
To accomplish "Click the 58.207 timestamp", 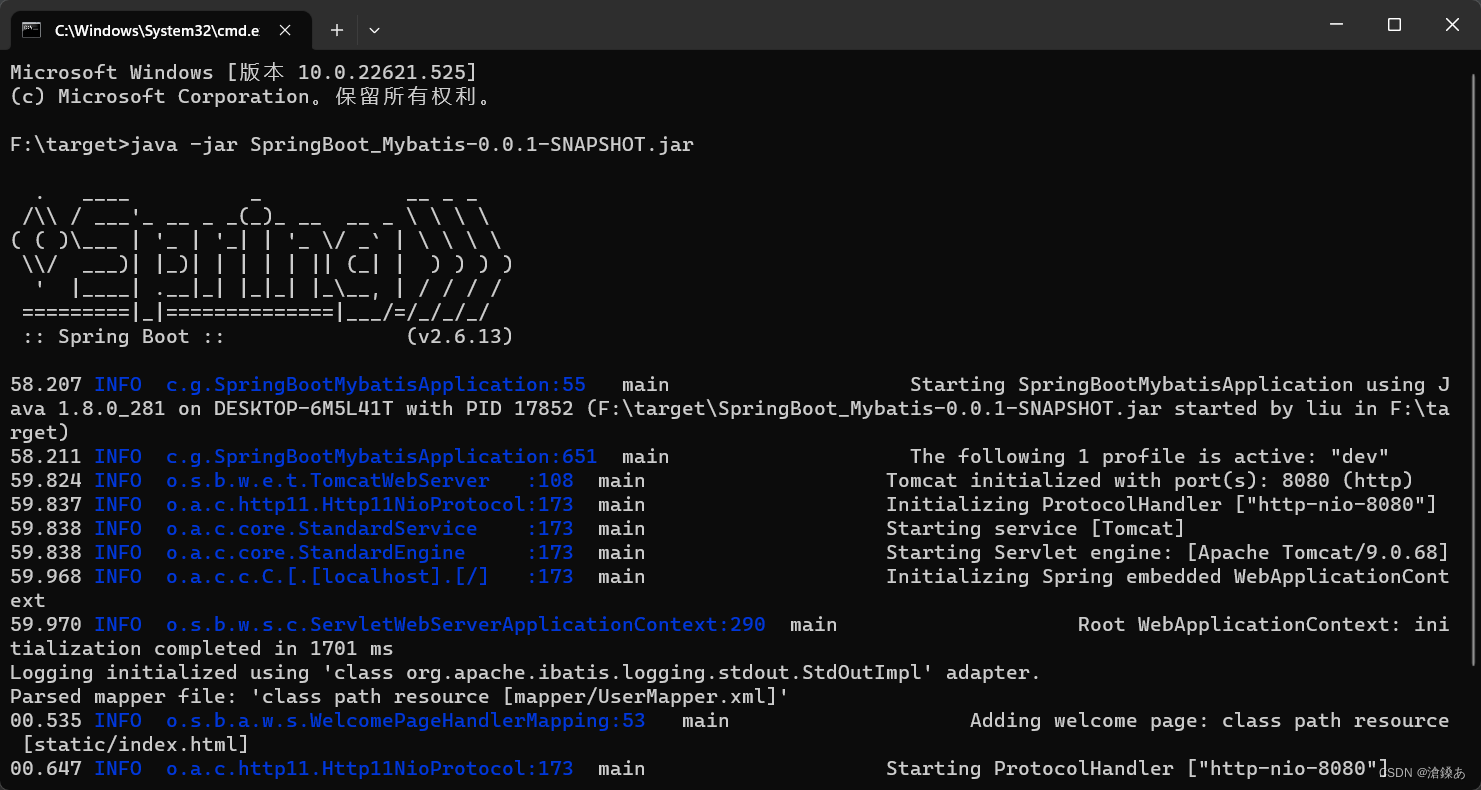I will [46, 385].
